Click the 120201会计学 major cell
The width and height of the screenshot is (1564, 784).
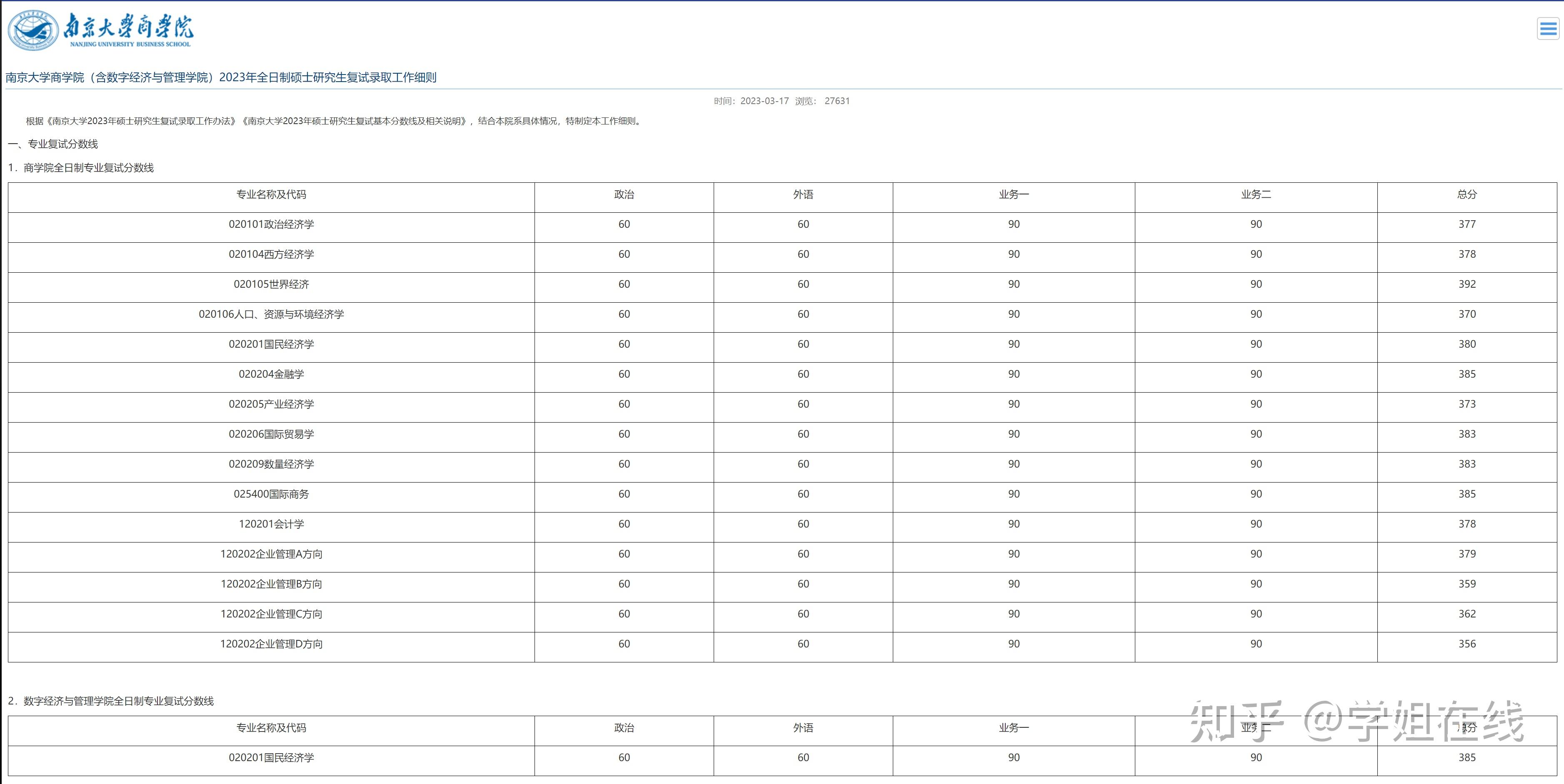271,524
